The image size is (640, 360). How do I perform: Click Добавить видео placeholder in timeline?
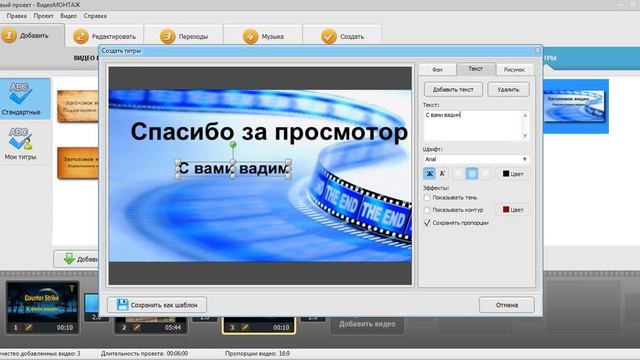(x=367, y=324)
